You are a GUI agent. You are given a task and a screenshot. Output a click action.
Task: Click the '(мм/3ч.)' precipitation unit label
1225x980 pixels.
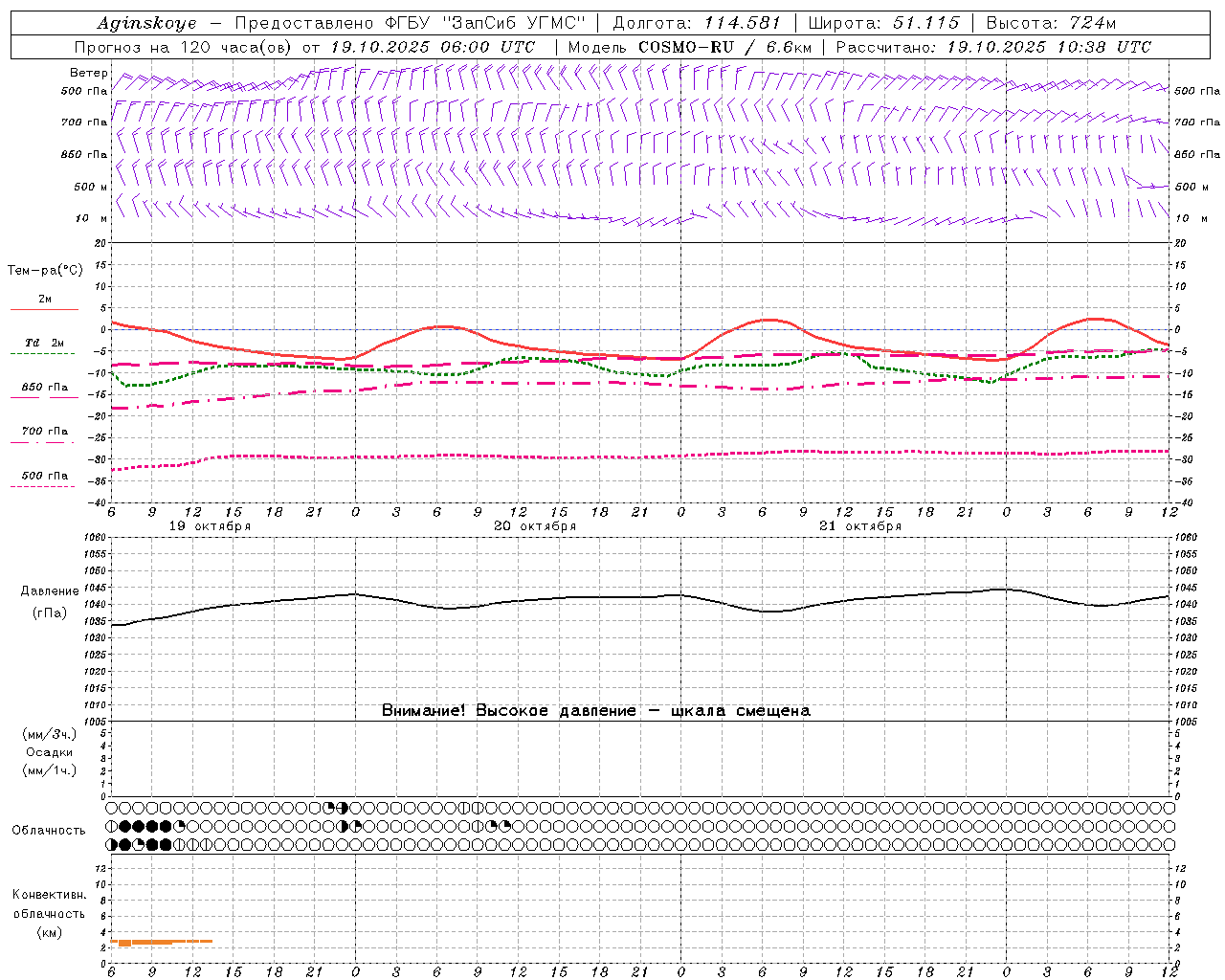[x=50, y=734]
